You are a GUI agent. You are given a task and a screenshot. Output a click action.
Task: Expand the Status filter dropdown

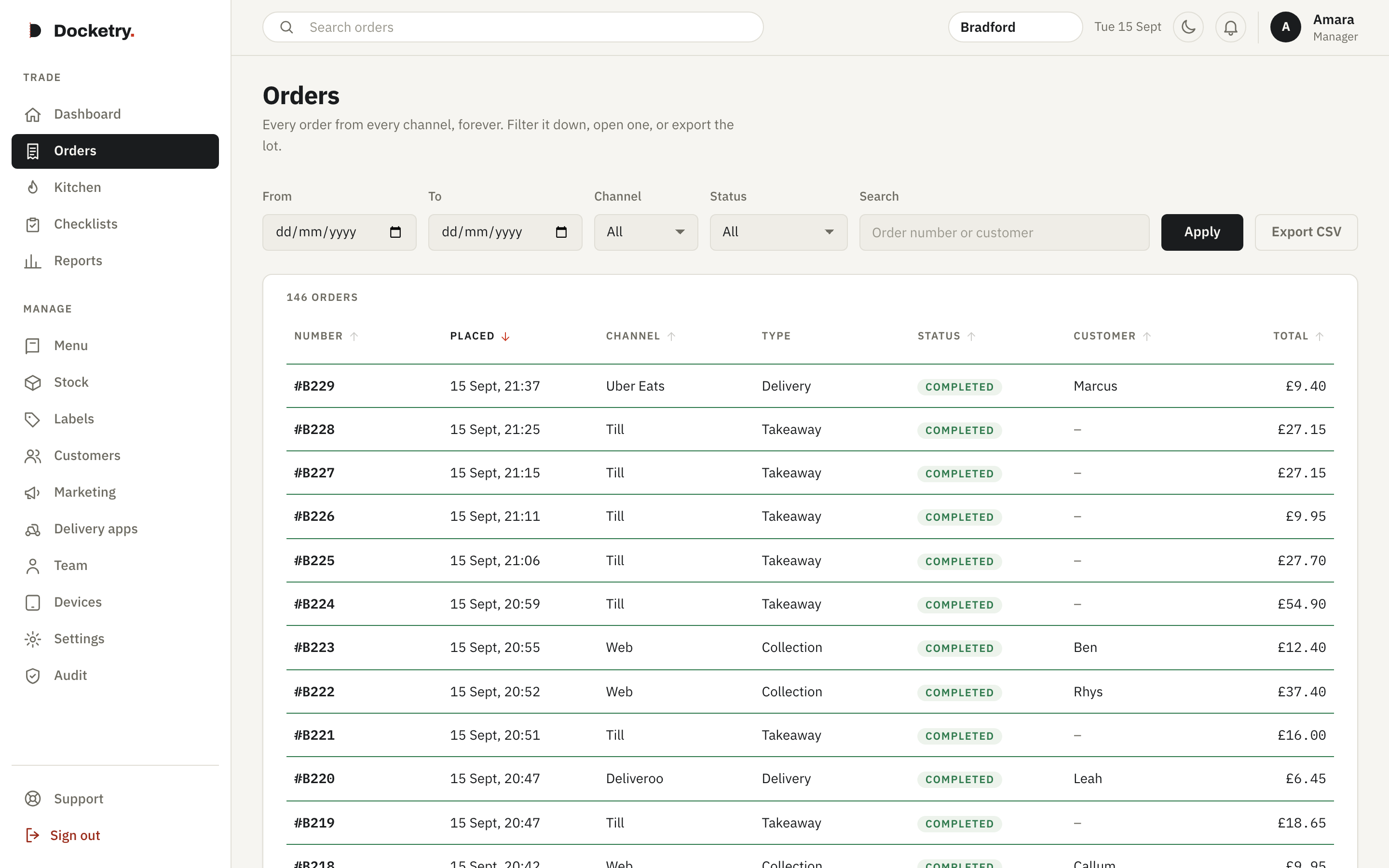coord(778,232)
